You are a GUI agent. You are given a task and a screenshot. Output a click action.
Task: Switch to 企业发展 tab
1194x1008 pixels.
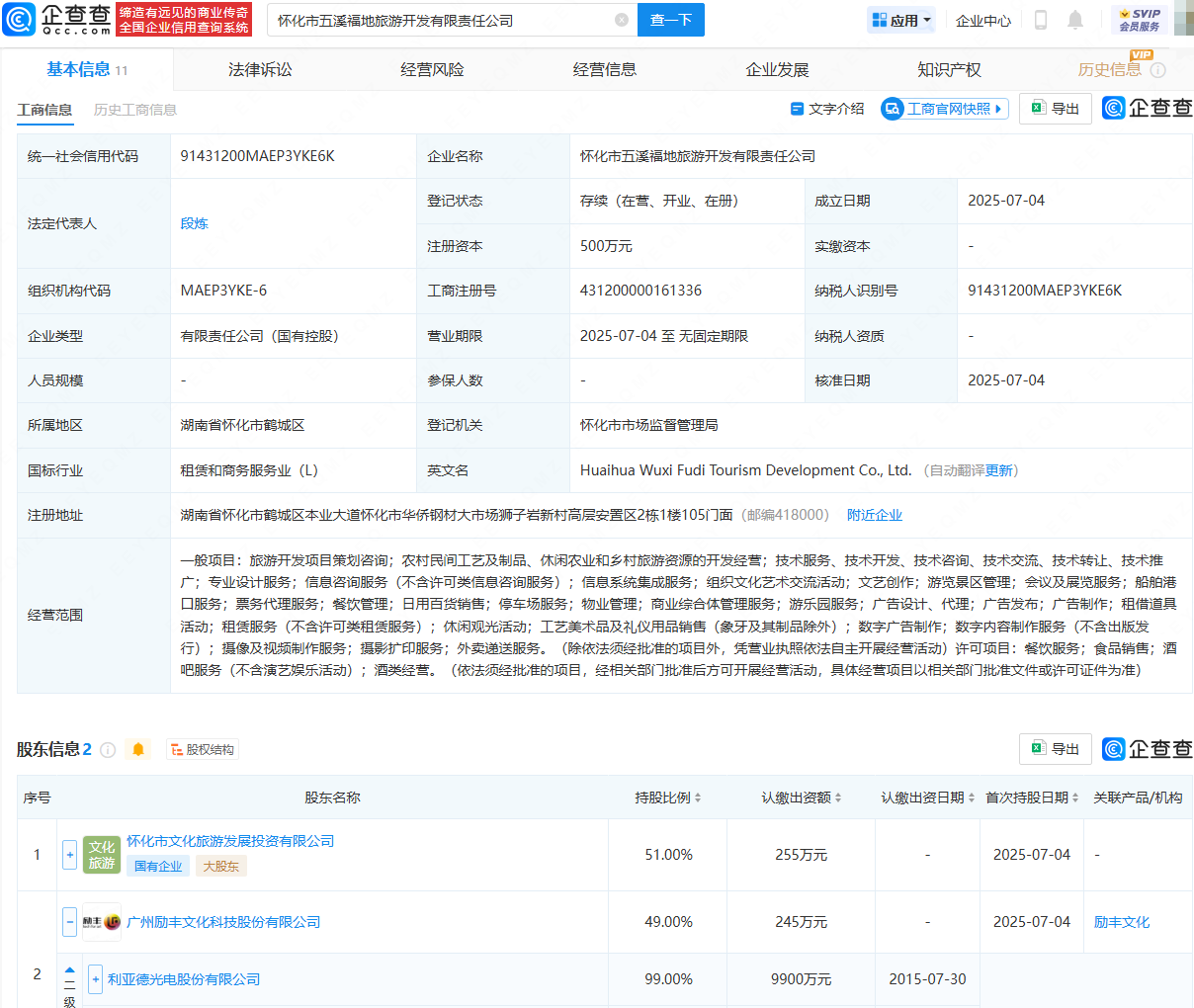pos(777,69)
